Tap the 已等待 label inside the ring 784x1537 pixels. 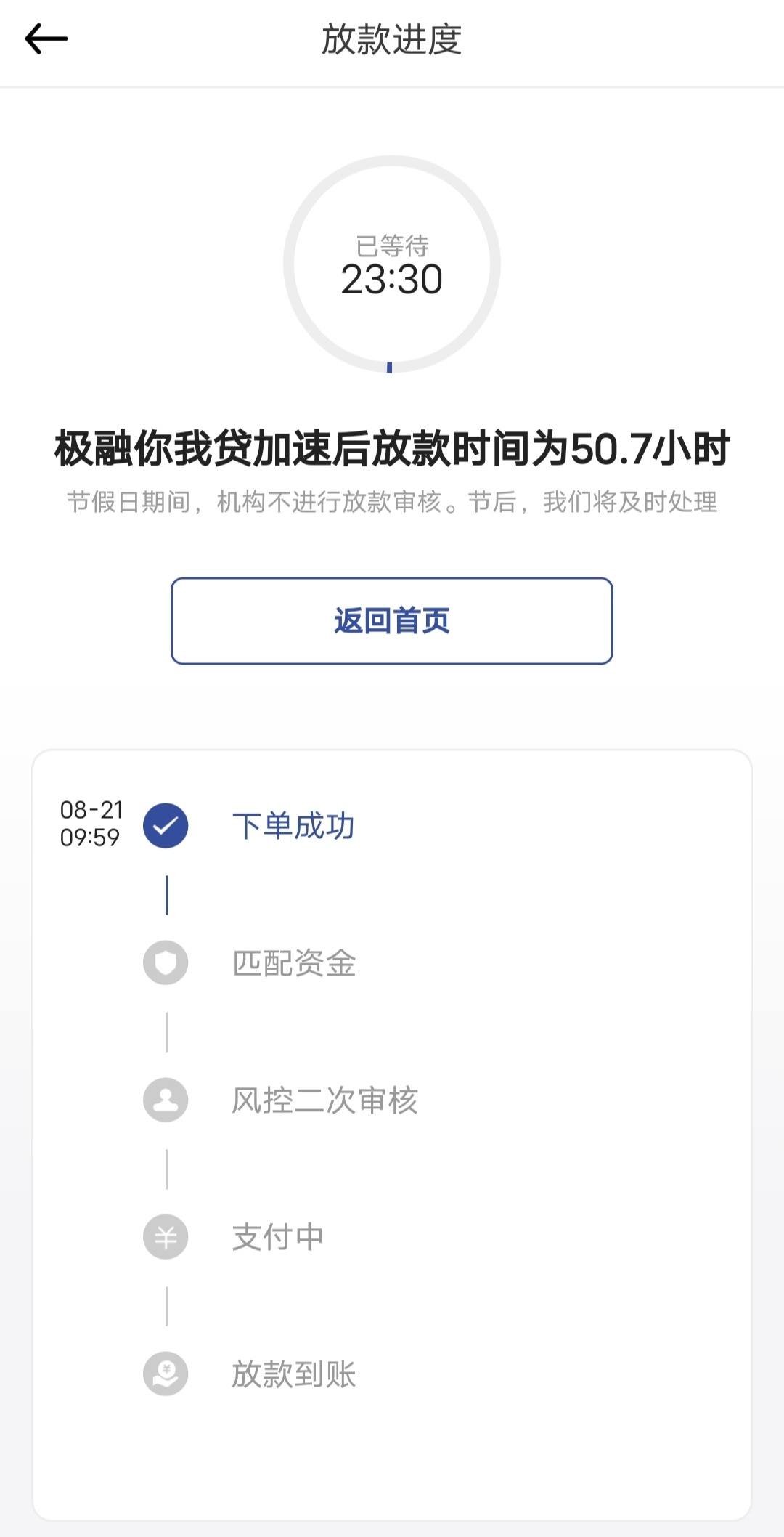point(392,246)
